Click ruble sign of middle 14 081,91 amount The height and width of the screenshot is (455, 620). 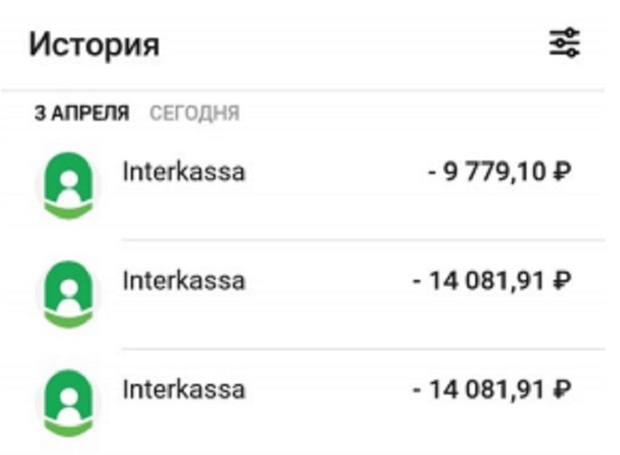[x=562, y=281]
